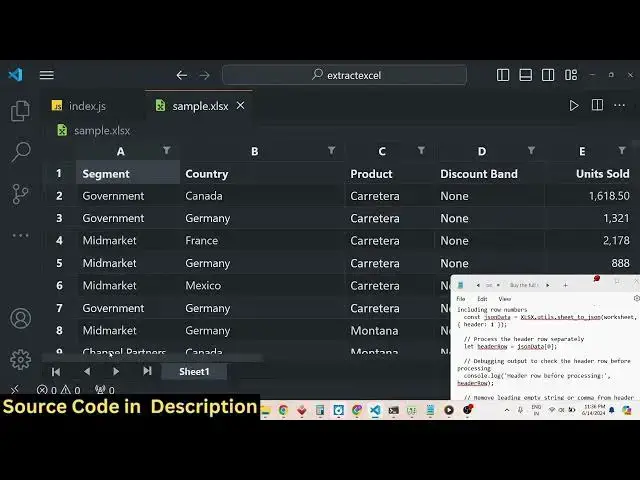This screenshot has height=480, width=640.
Task: Click the taskbar clock showing 6/14/2024
Action: tap(594, 410)
